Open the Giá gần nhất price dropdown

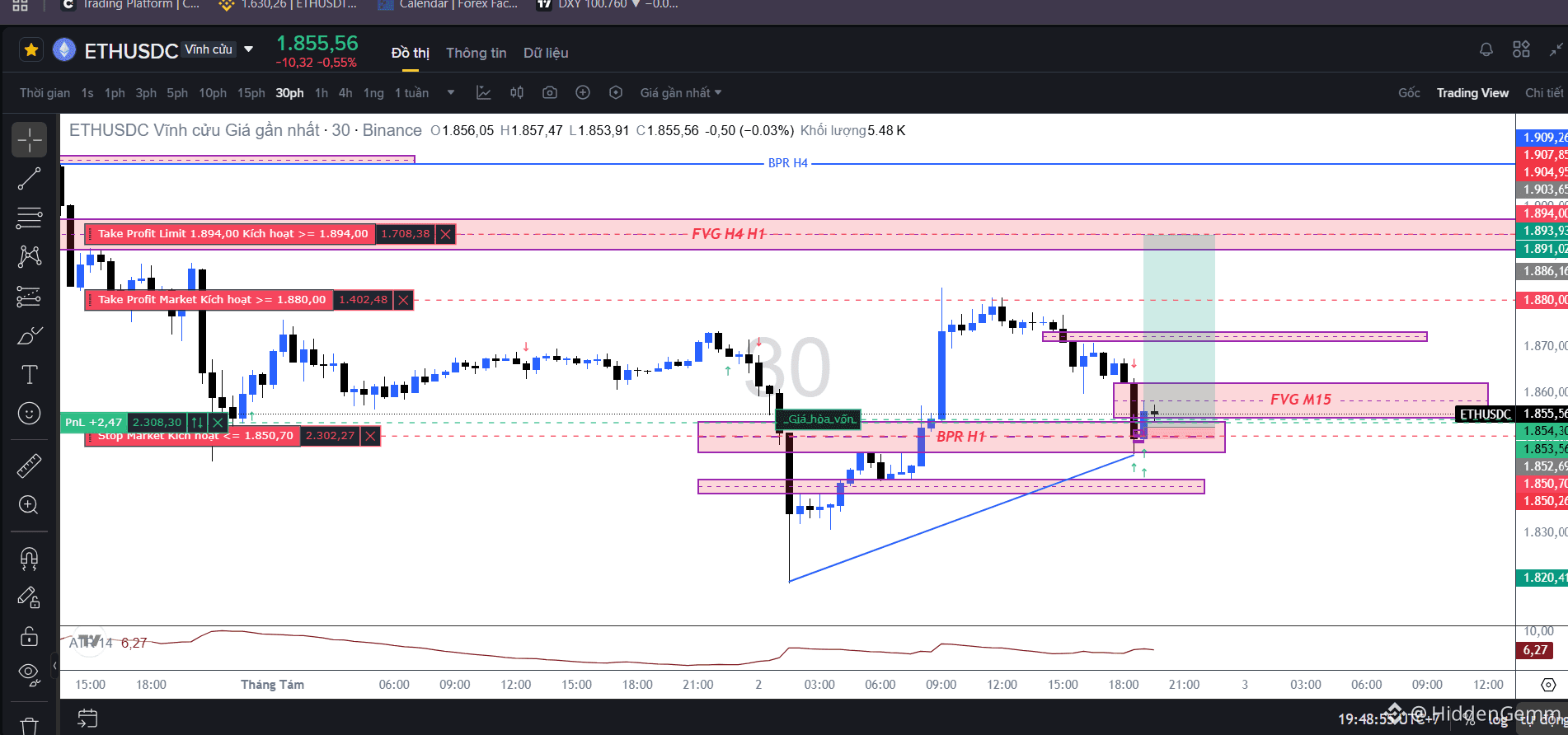click(x=680, y=93)
